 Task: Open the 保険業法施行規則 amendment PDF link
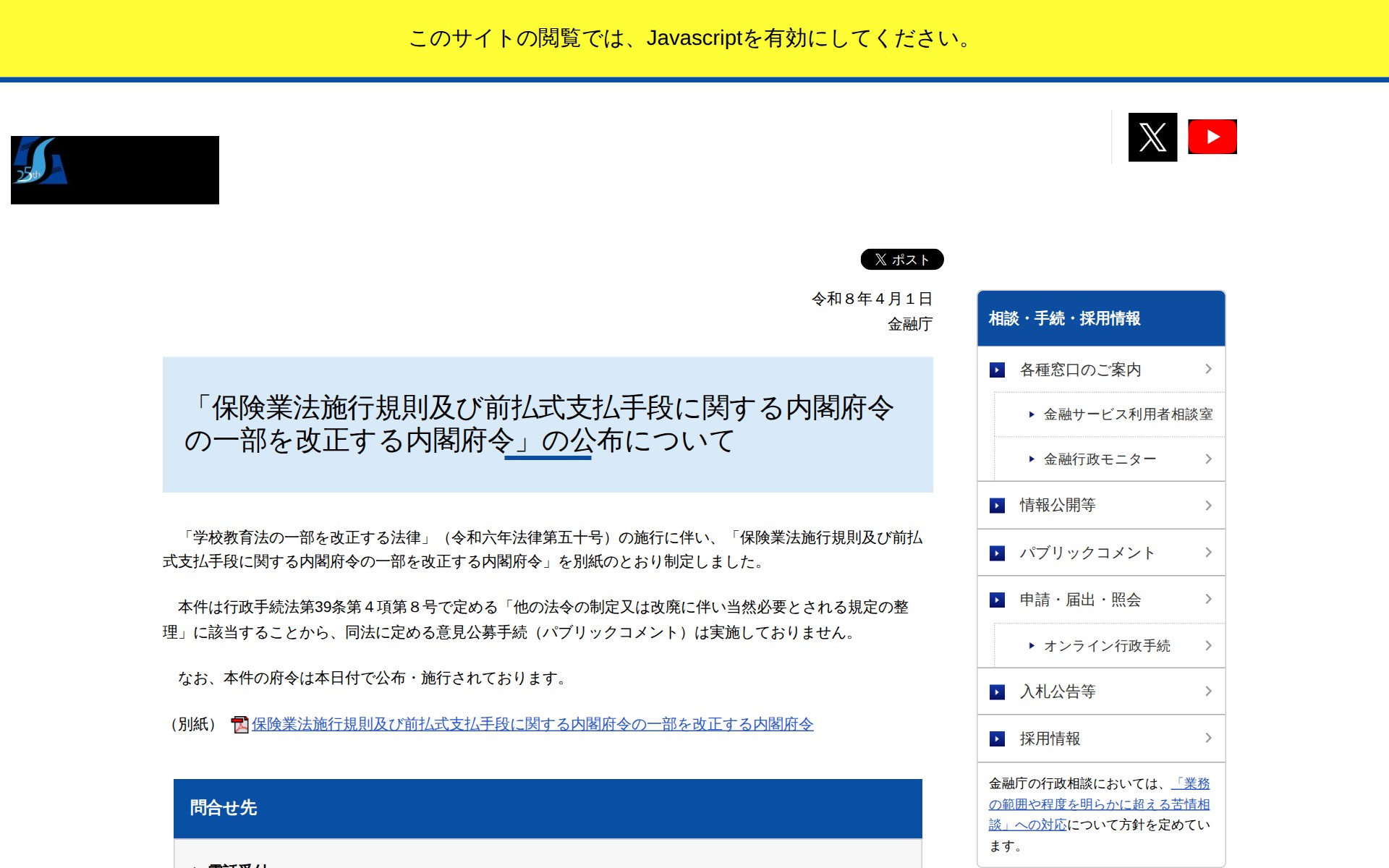click(x=532, y=724)
